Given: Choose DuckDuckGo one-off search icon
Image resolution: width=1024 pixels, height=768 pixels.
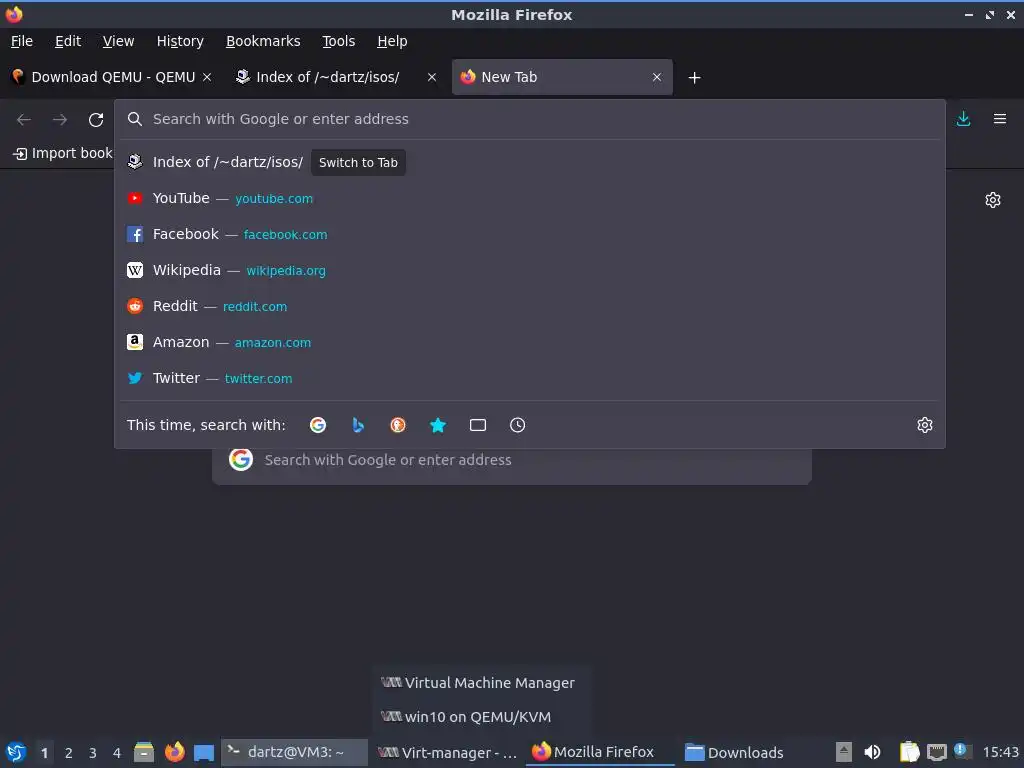Looking at the screenshot, I should coord(398,425).
